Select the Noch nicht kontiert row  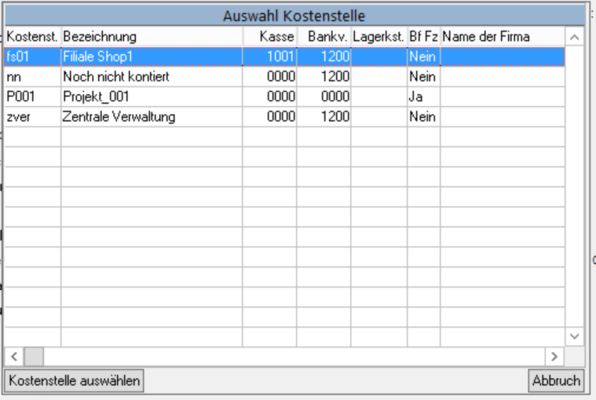point(285,77)
